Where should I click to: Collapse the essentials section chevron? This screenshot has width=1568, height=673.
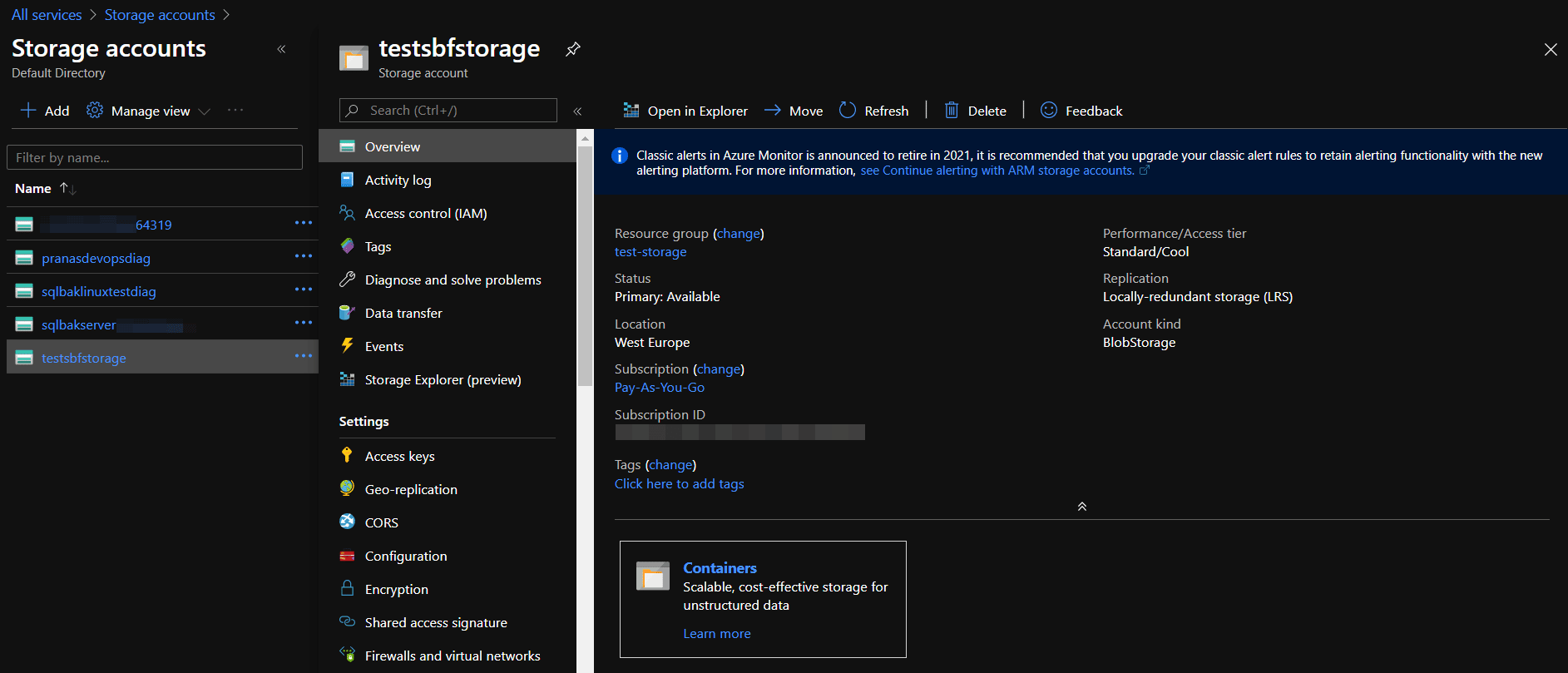coord(1082,506)
